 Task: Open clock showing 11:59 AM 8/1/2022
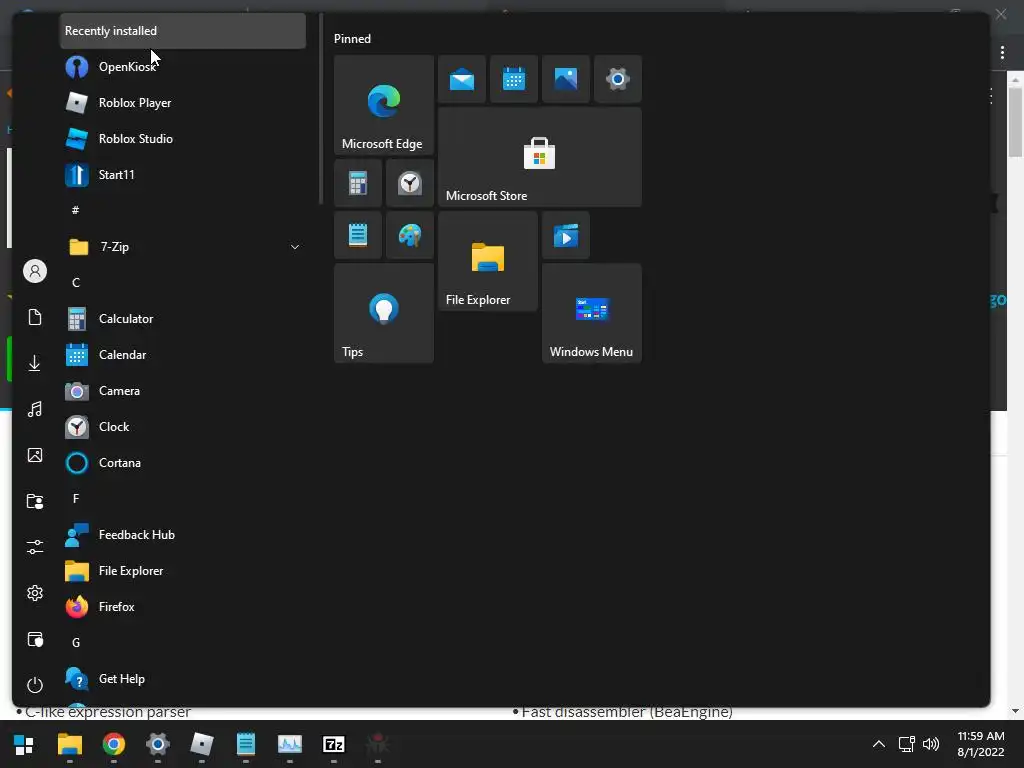(x=981, y=744)
